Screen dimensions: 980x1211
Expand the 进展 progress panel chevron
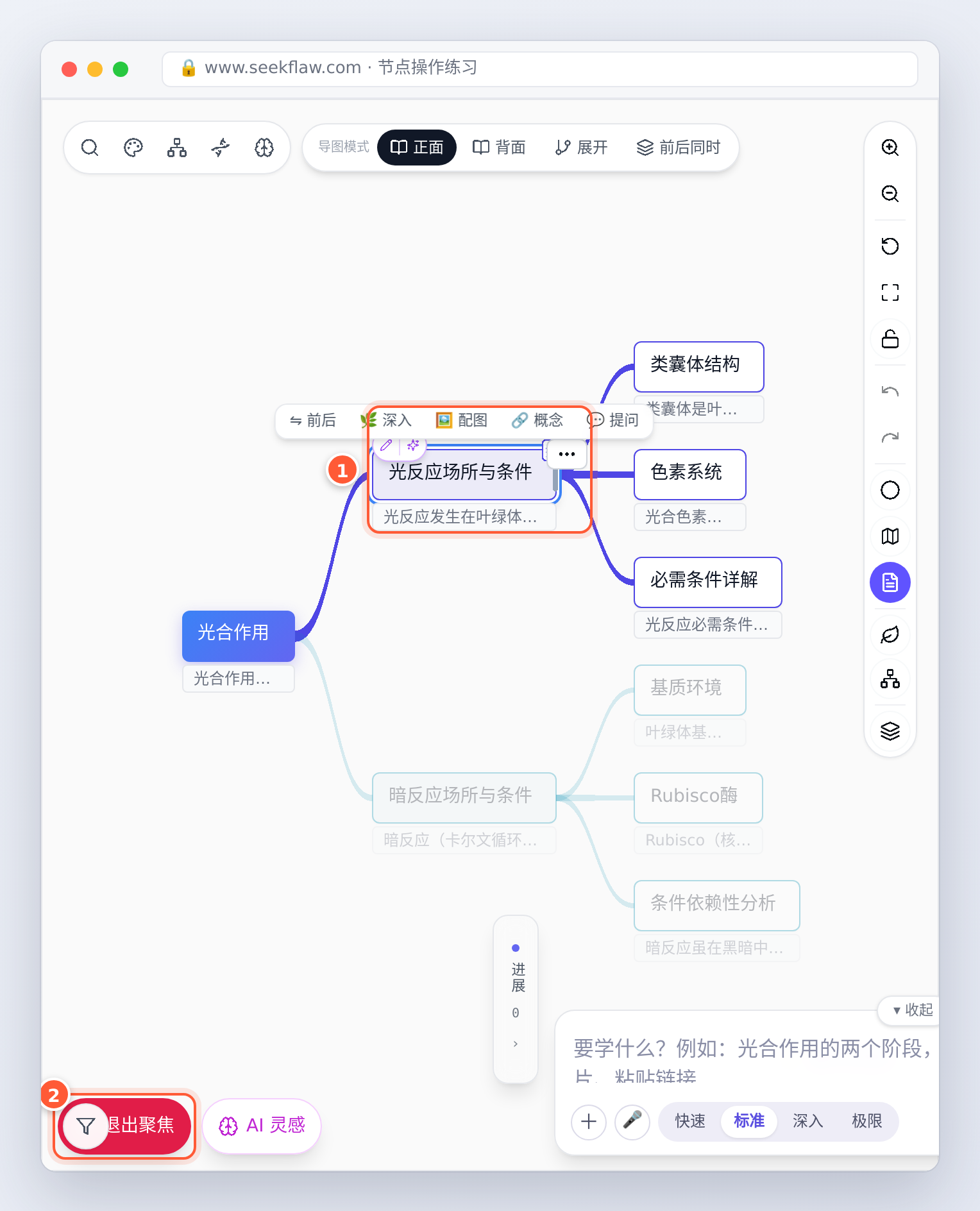point(516,1044)
